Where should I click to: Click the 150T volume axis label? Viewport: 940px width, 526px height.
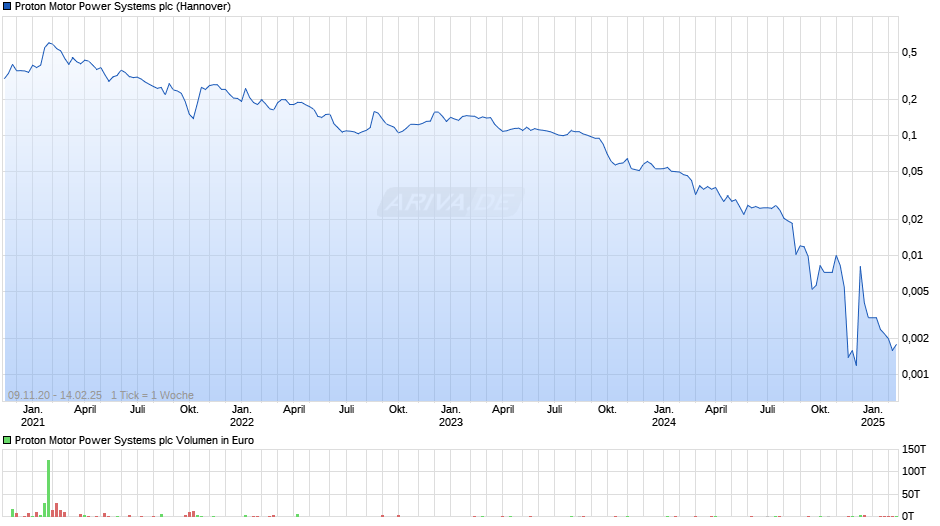pyautogui.click(x=914, y=449)
